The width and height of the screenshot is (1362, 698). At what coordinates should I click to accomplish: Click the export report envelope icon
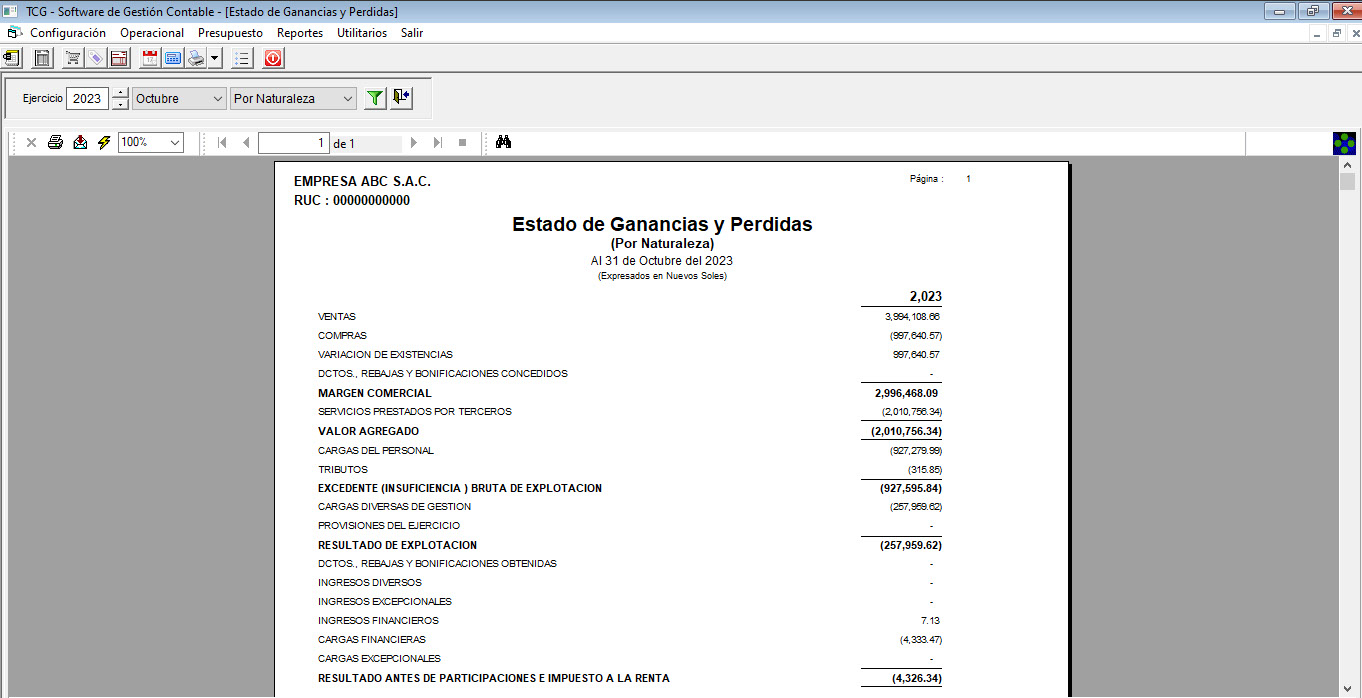point(80,143)
